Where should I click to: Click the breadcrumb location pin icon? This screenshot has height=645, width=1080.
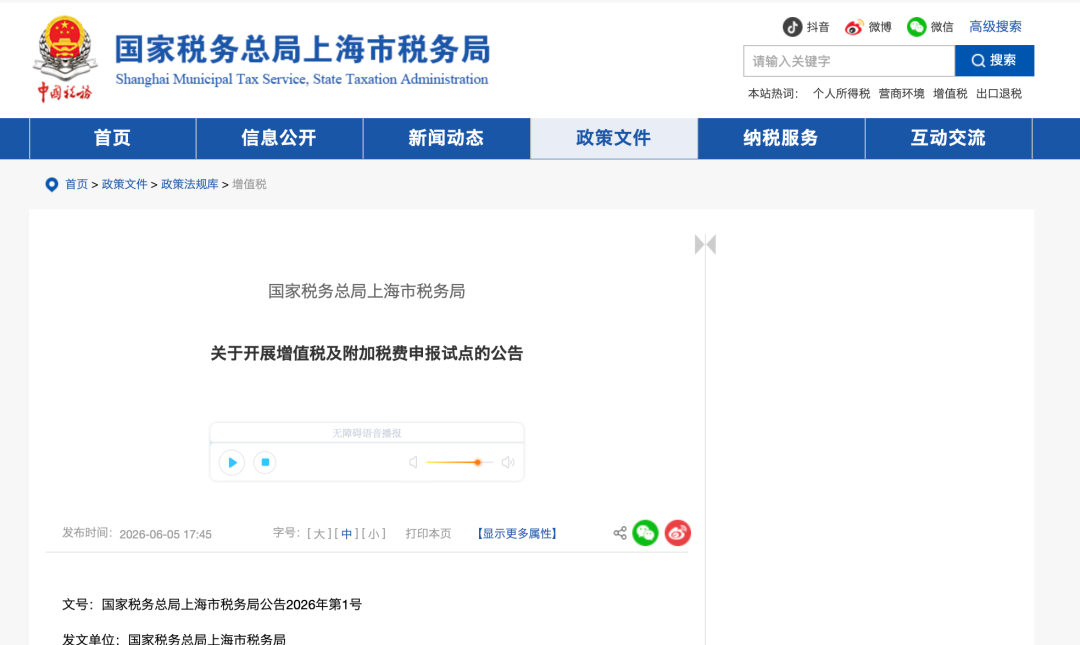click(x=52, y=185)
